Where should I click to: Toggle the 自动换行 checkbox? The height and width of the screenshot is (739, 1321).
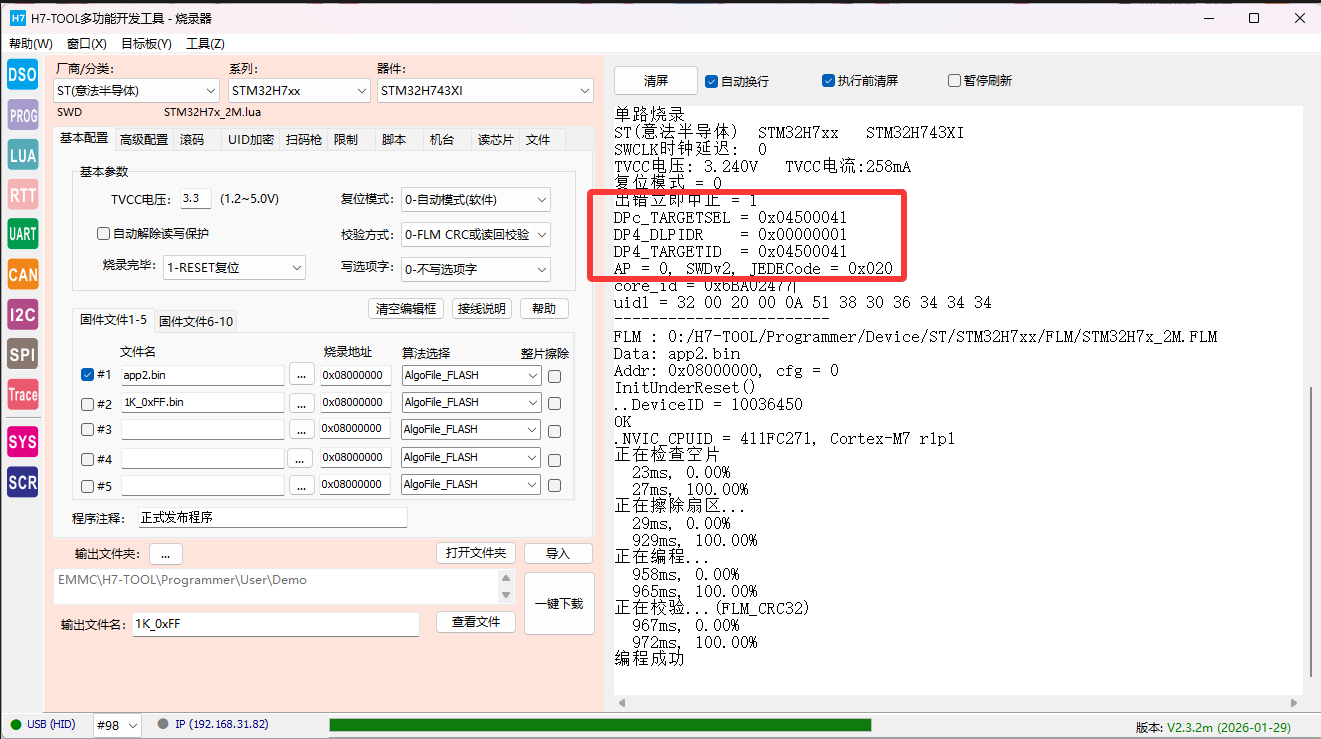pos(712,81)
